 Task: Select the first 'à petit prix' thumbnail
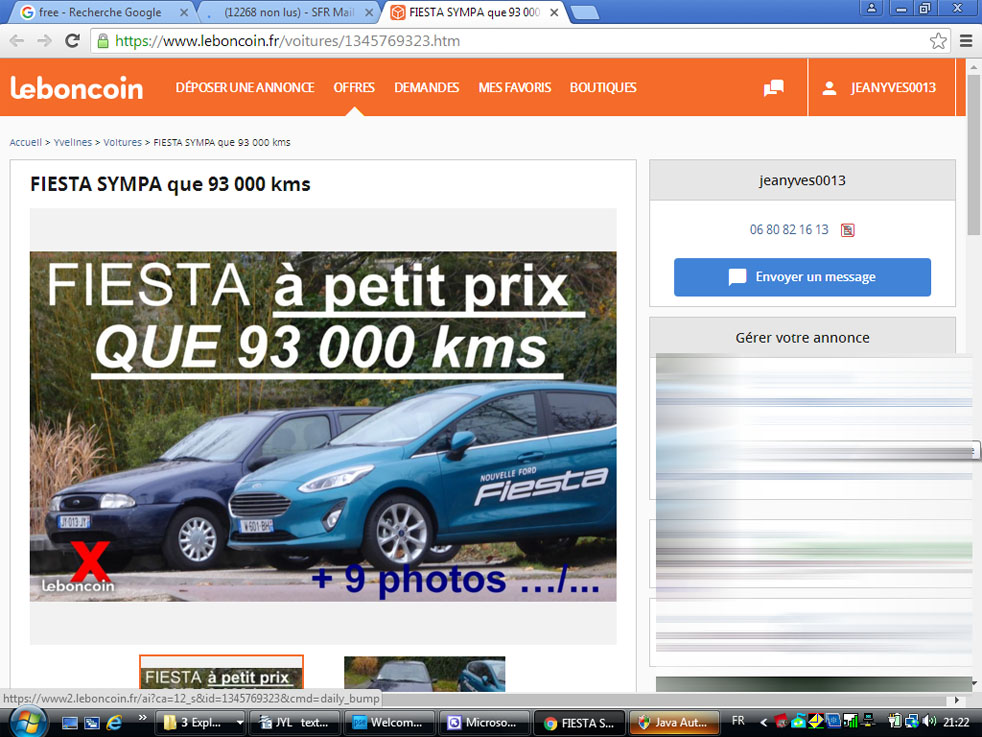pos(221,673)
